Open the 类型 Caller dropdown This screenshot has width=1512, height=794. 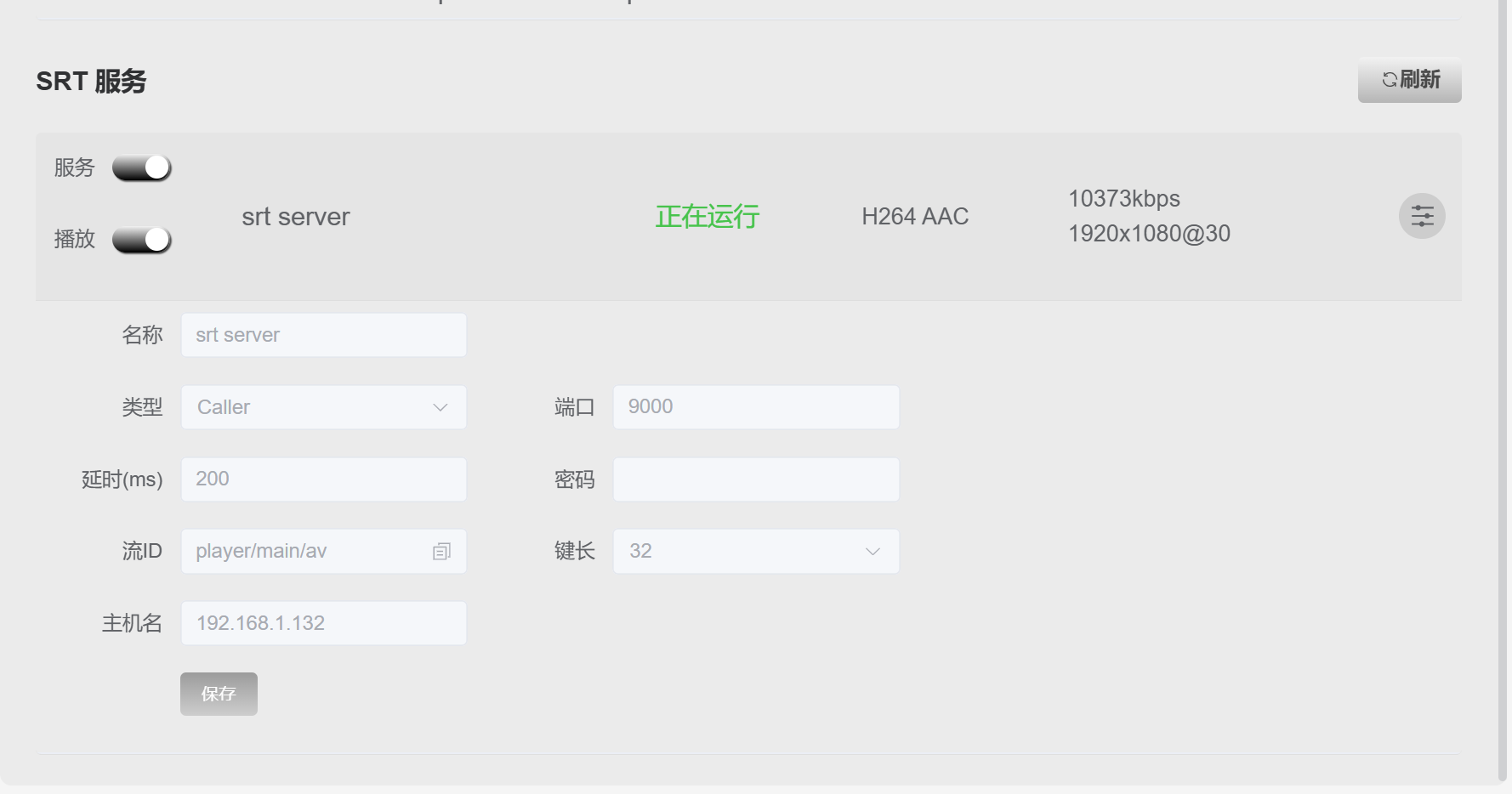pos(323,407)
